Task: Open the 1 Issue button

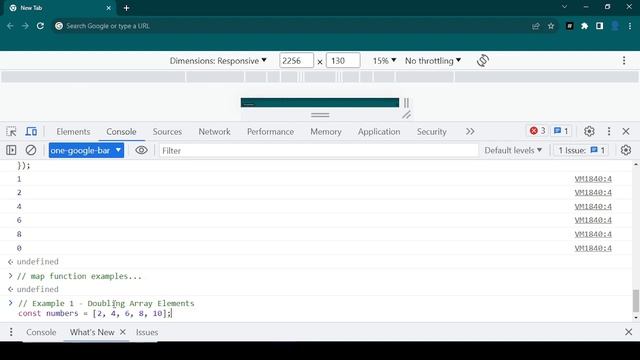Action: (581, 150)
